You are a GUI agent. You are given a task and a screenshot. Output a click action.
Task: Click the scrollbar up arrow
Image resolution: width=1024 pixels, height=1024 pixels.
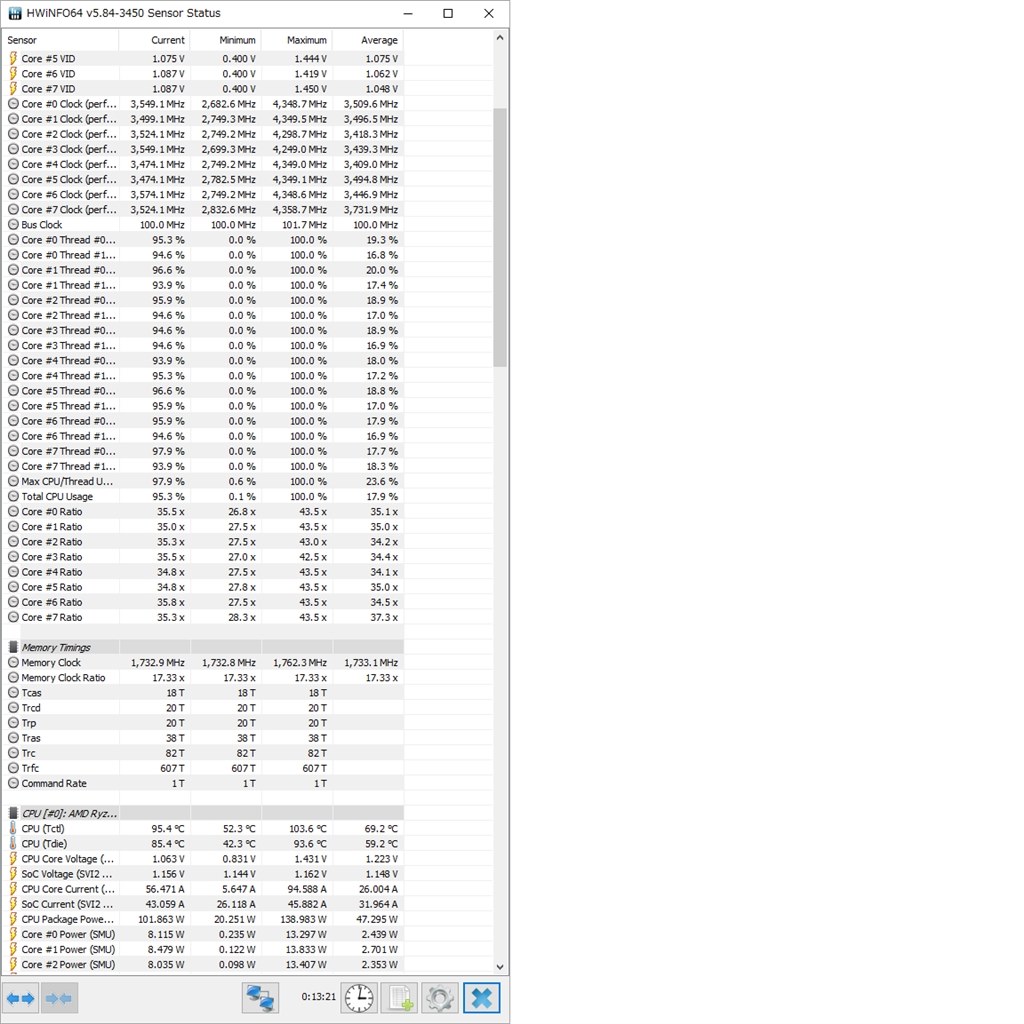pyautogui.click(x=500, y=38)
